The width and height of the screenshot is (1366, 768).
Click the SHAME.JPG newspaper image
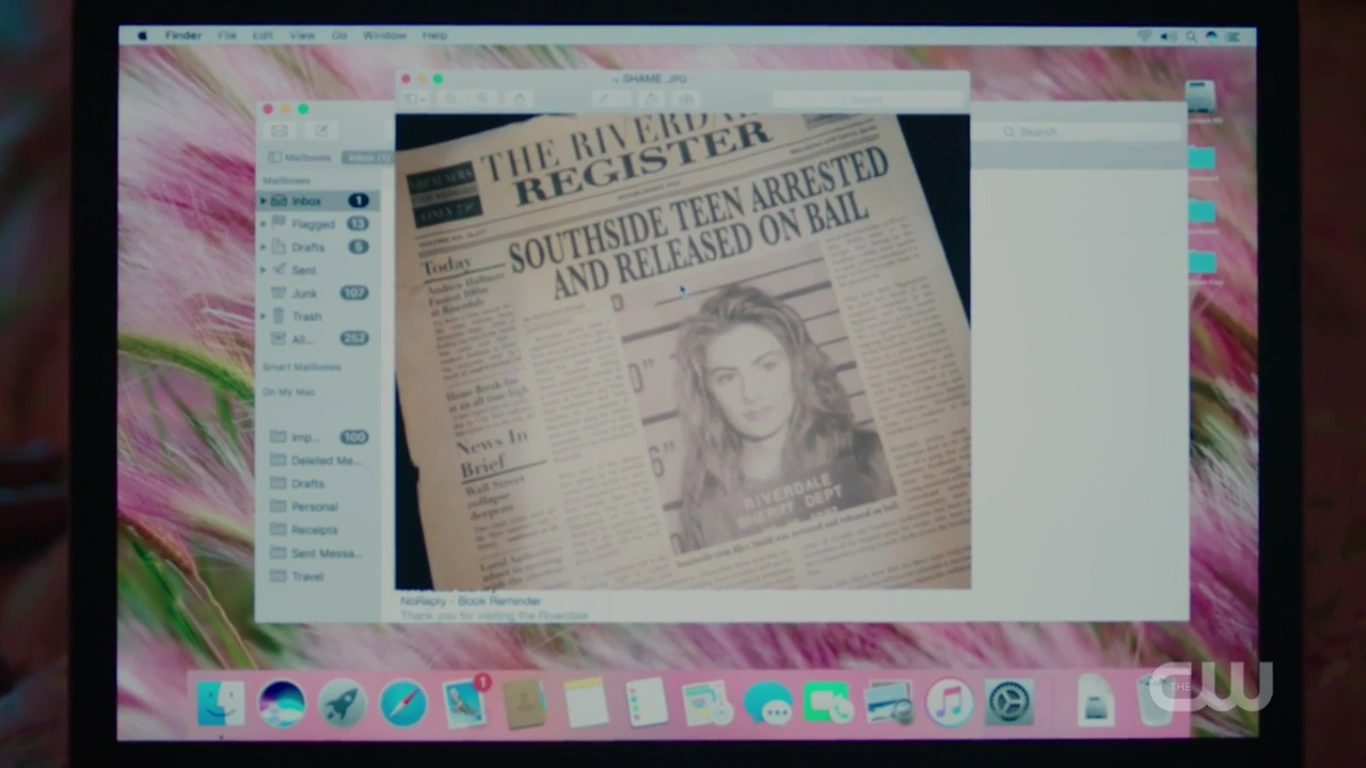(683, 351)
